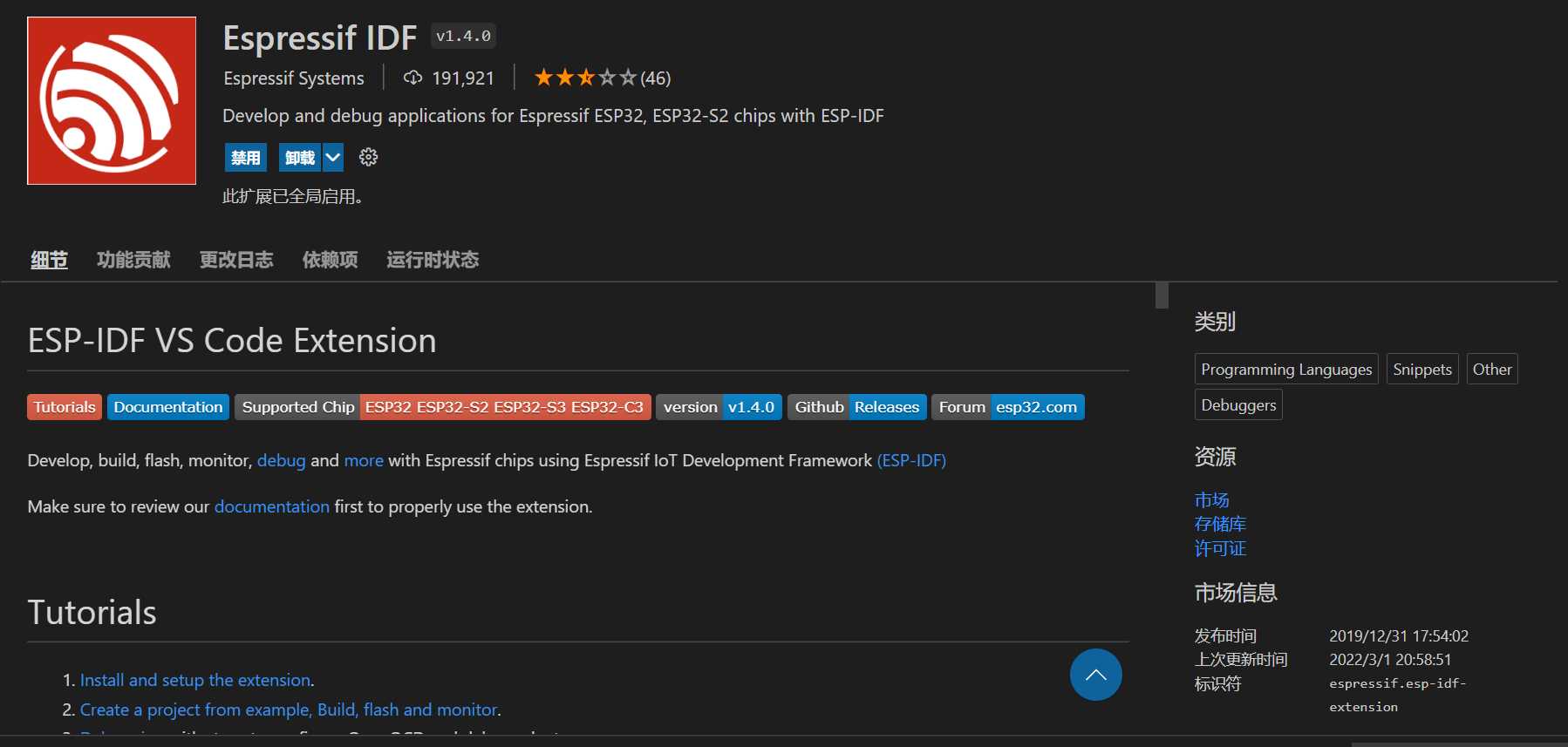Open the 存储库 repository resource link
Viewport: 1568px width, 747px height.
1220,524
